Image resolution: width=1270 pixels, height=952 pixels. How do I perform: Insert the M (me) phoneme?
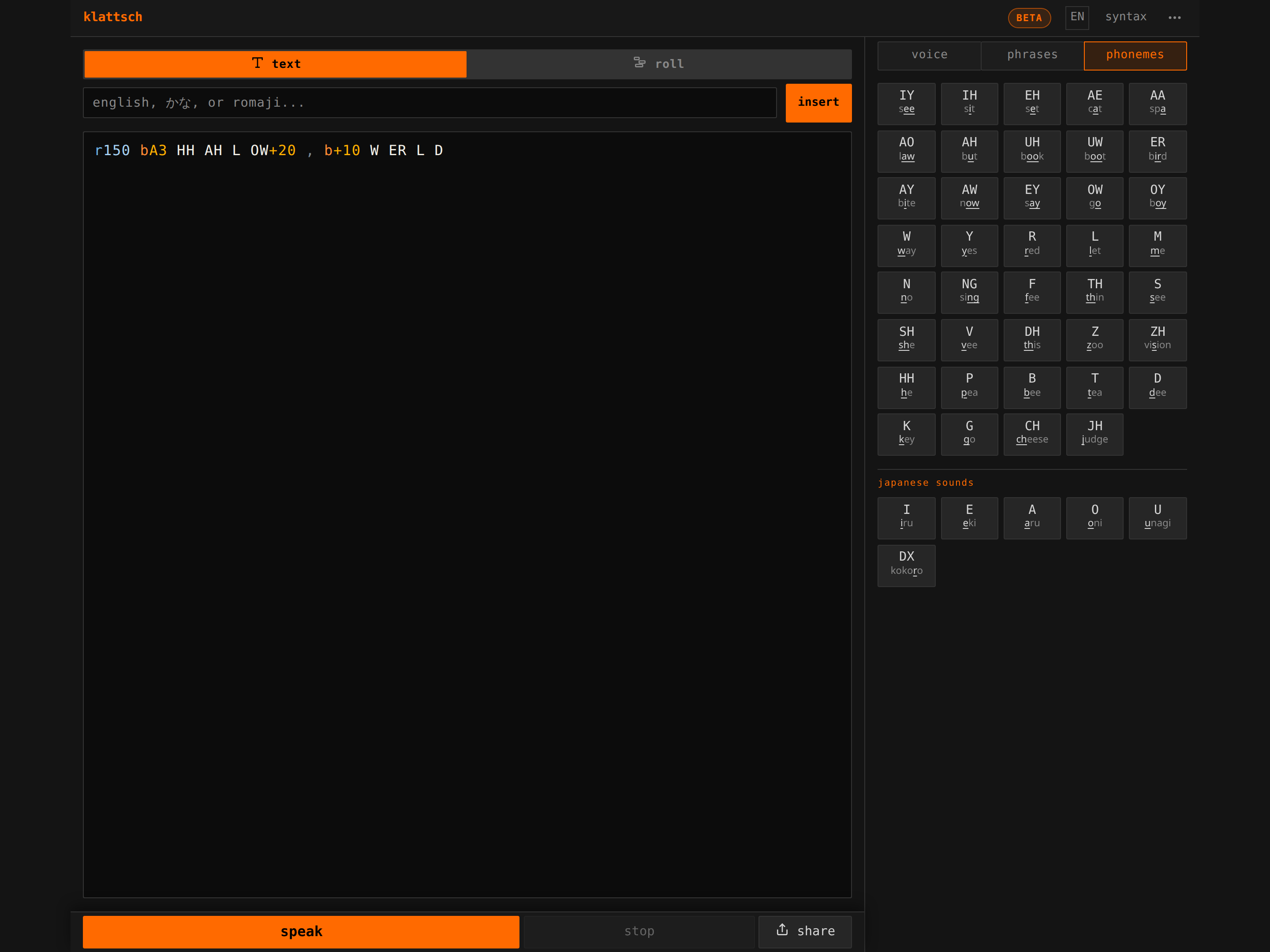1158,245
